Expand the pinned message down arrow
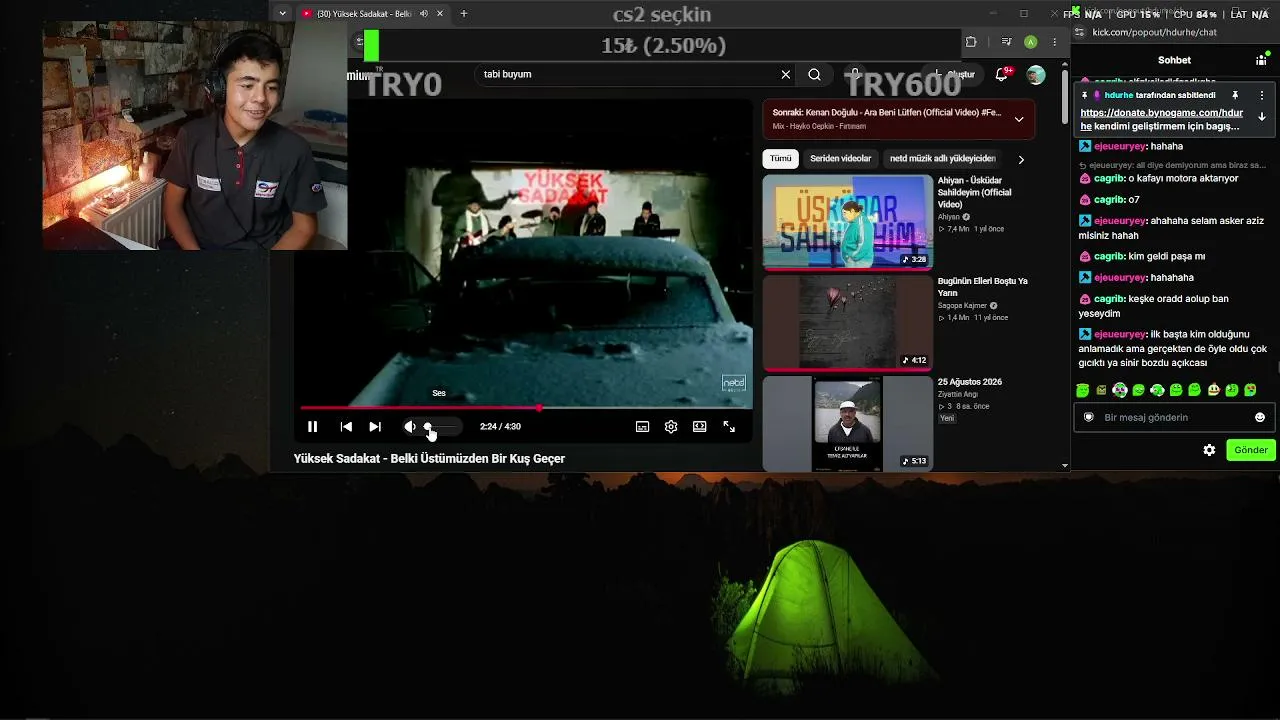Viewport: 1280px width, 720px height. [1262, 116]
